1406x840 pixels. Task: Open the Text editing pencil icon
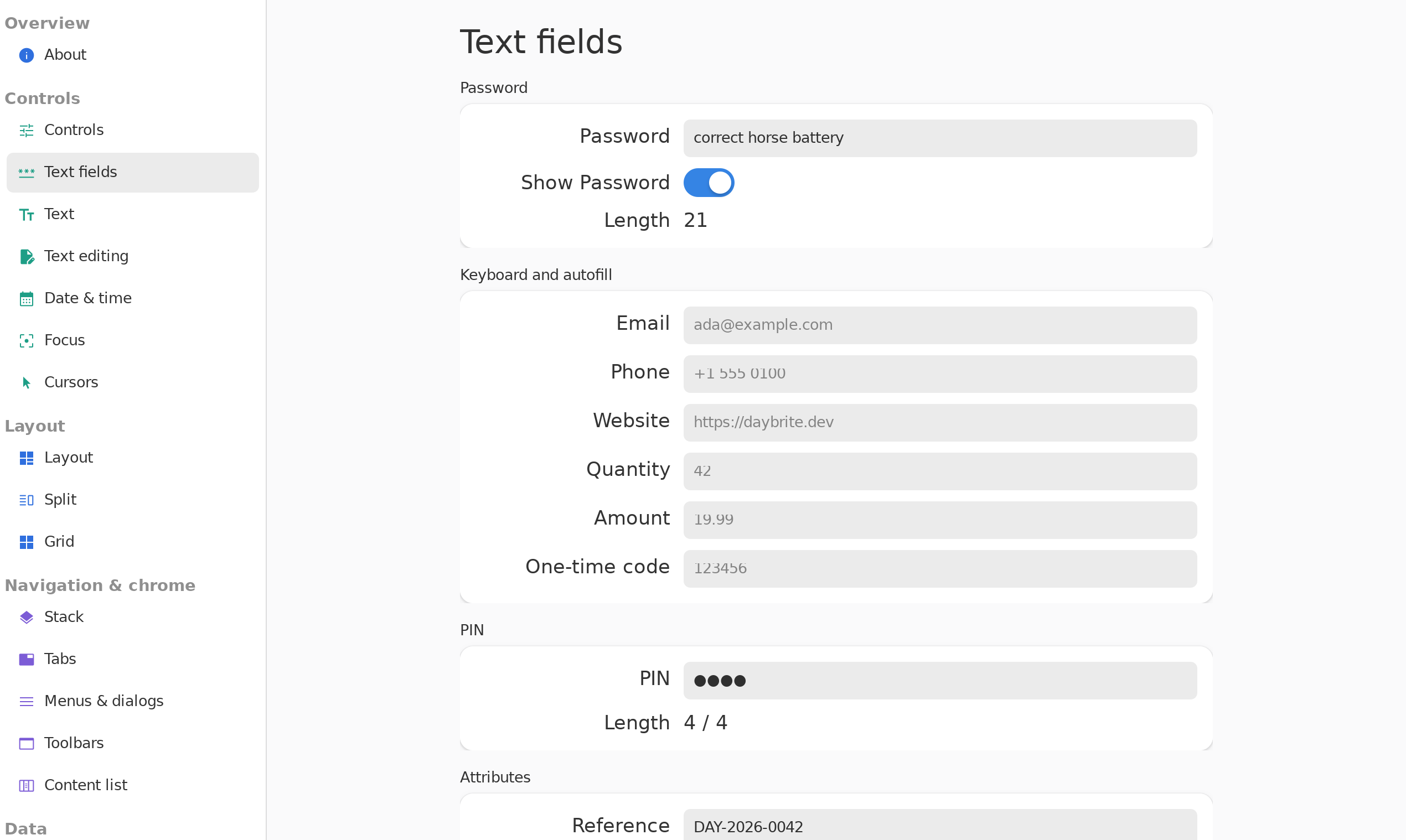[x=27, y=256]
